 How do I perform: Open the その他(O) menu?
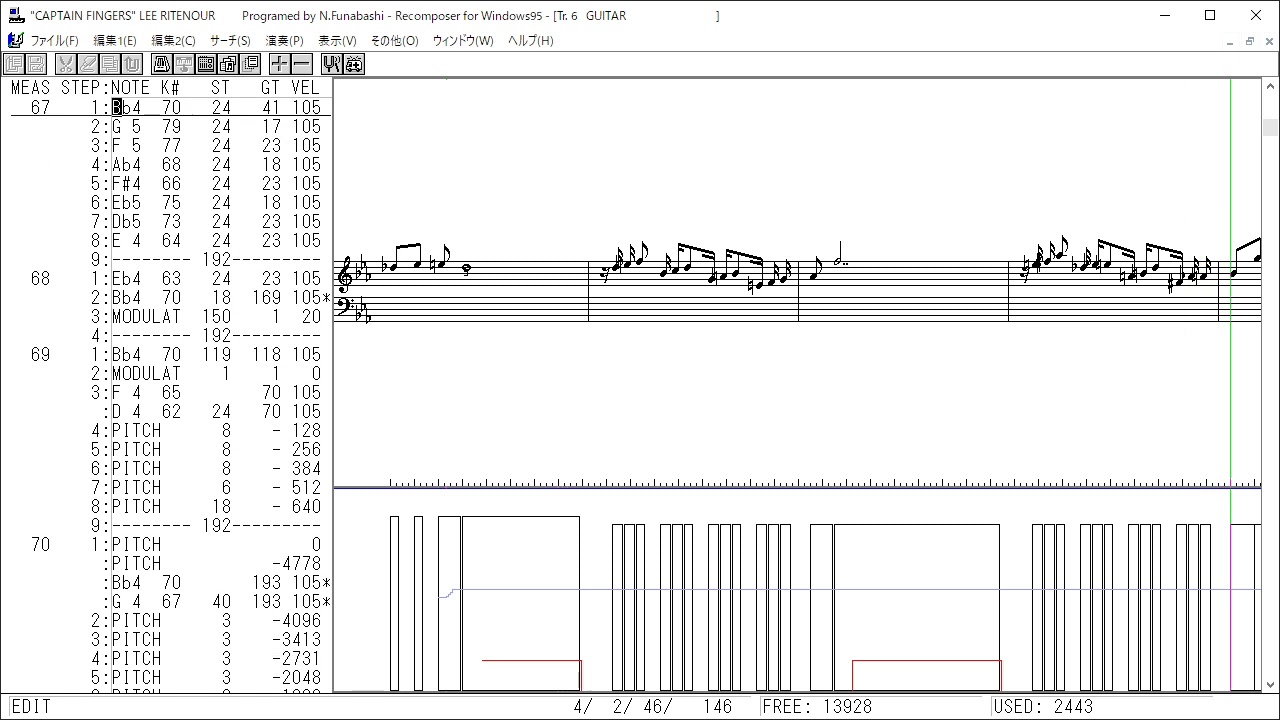pos(394,41)
